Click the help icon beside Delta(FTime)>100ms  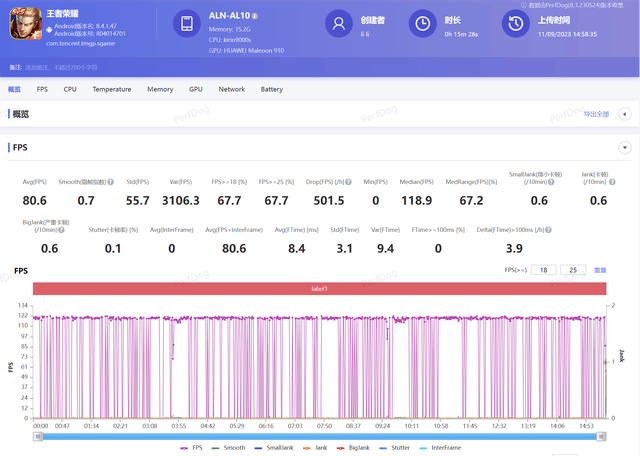[549, 230]
